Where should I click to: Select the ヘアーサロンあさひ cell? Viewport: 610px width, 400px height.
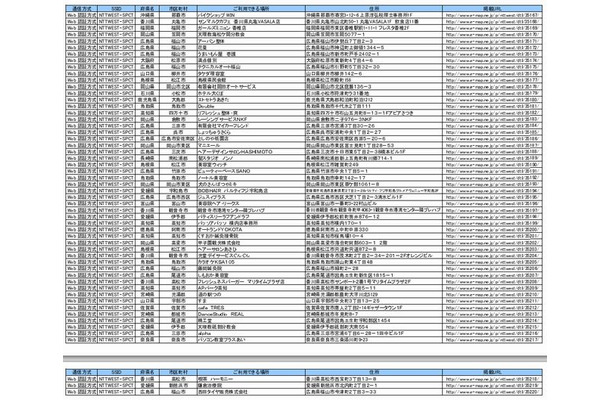[251, 249]
